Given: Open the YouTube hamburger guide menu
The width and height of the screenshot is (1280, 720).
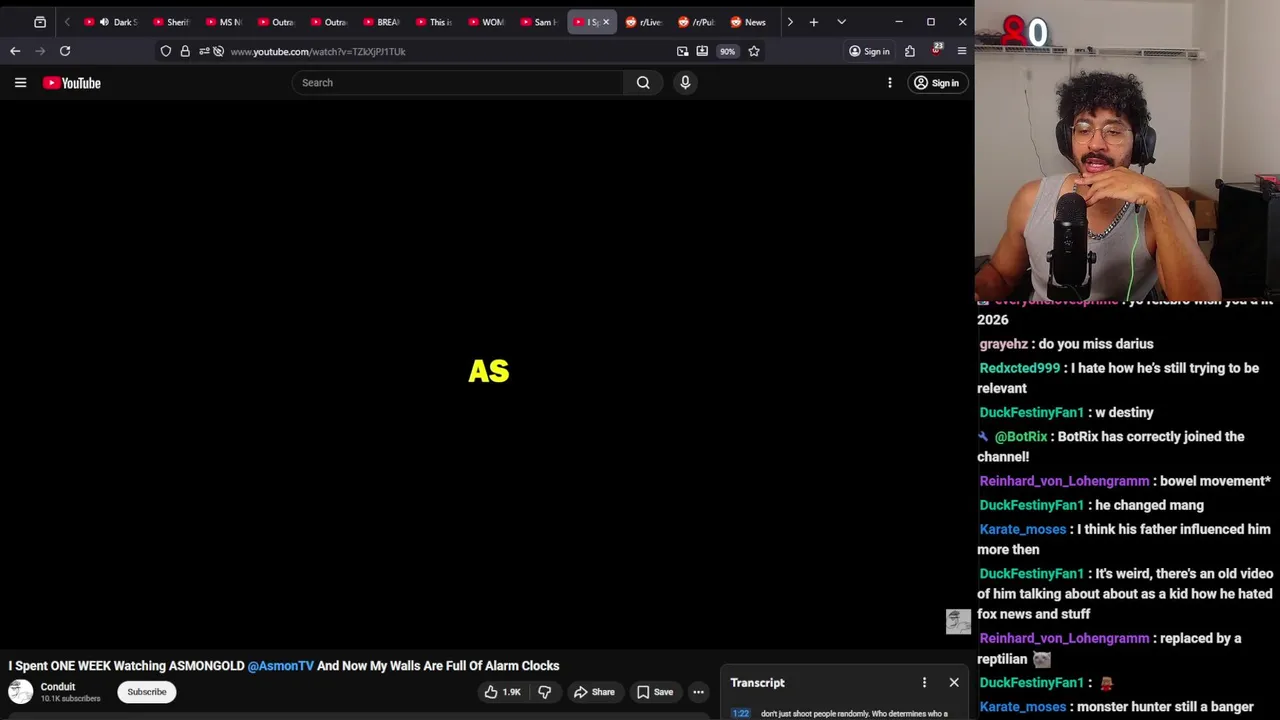Looking at the screenshot, I should coord(20,83).
